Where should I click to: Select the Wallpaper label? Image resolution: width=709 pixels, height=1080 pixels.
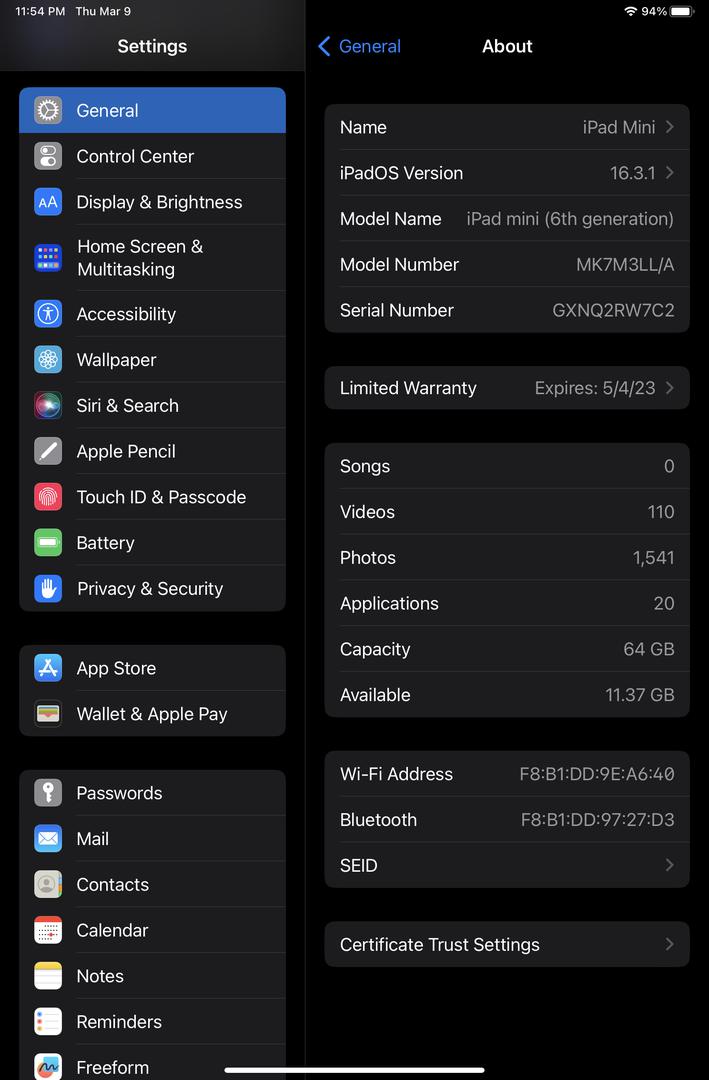pos(116,360)
